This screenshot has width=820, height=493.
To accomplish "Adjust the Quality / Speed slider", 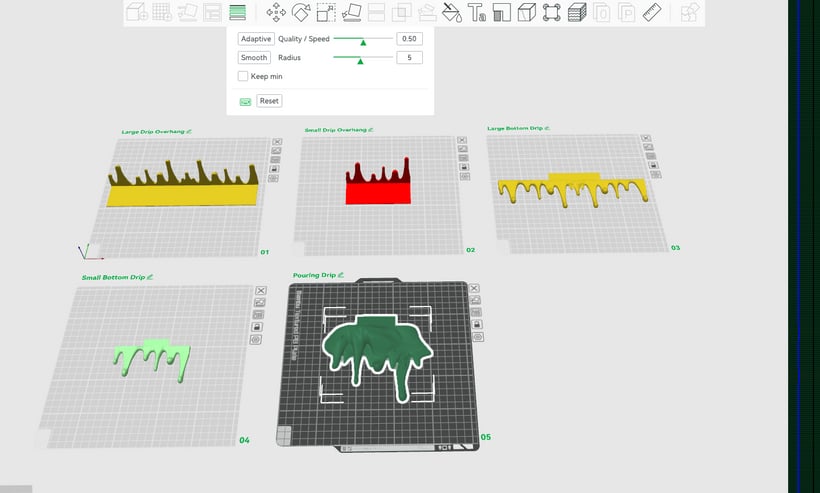I will 363,39.
